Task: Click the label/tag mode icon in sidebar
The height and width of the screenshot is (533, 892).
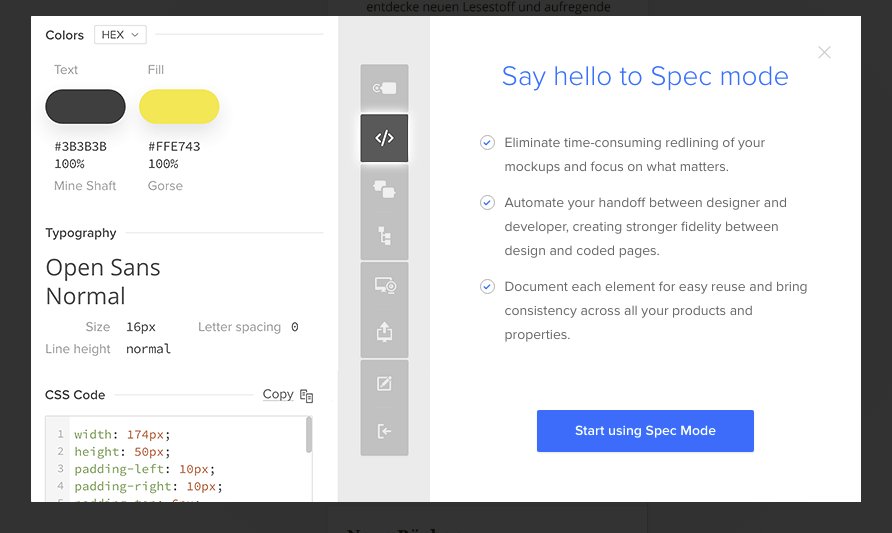Action: (384, 88)
